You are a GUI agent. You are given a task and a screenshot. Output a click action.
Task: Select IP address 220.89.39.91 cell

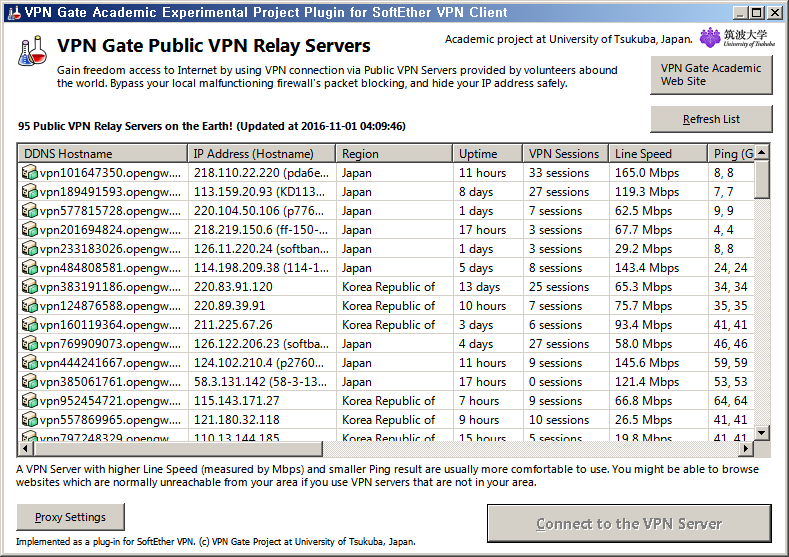[261, 306]
